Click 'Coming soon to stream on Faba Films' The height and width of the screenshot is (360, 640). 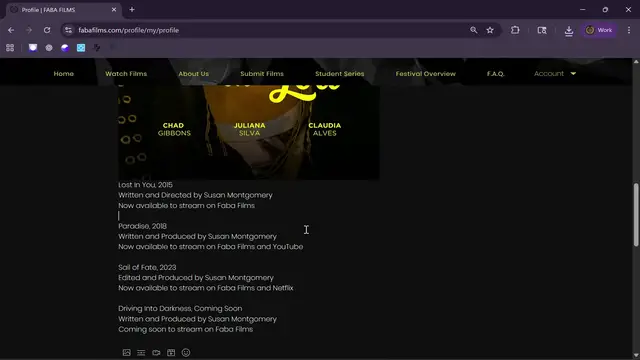tap(186, 329)
